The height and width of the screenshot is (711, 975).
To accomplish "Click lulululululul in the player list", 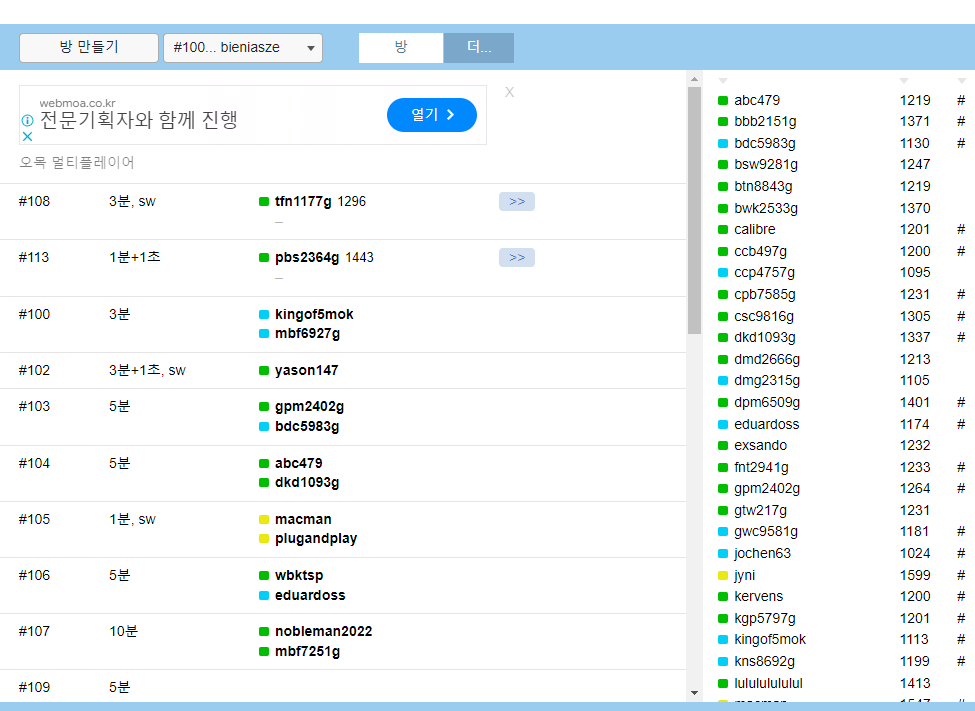I will pos(768,683).
